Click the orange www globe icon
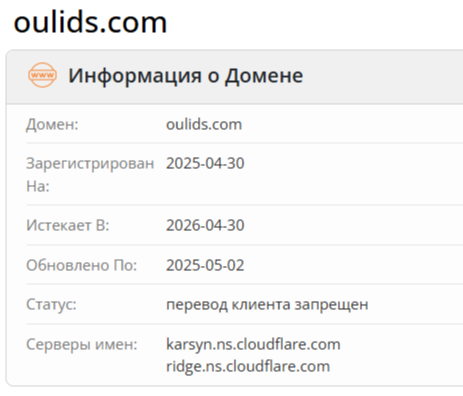Viewport: 463px width, 396px height. (x=42, y=75)
